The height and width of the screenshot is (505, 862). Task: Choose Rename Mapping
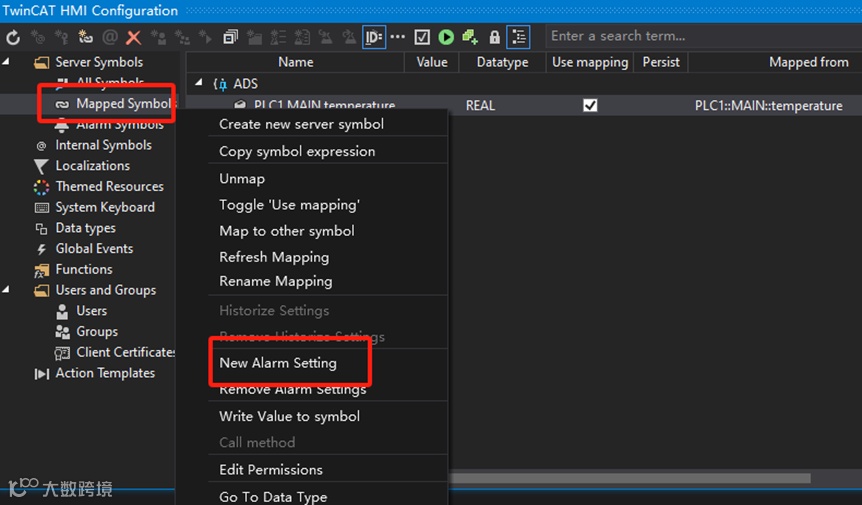pyautogui.click(x=275, y=281)
